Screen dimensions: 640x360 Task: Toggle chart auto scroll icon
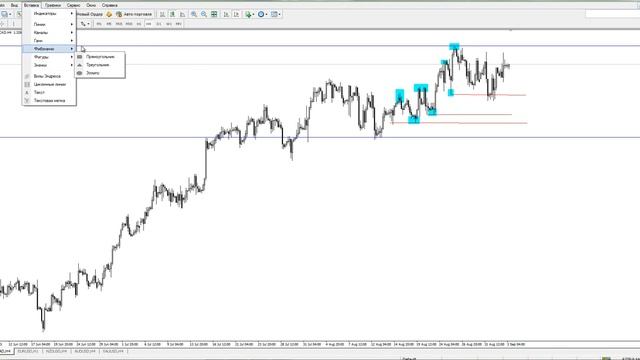226,14
